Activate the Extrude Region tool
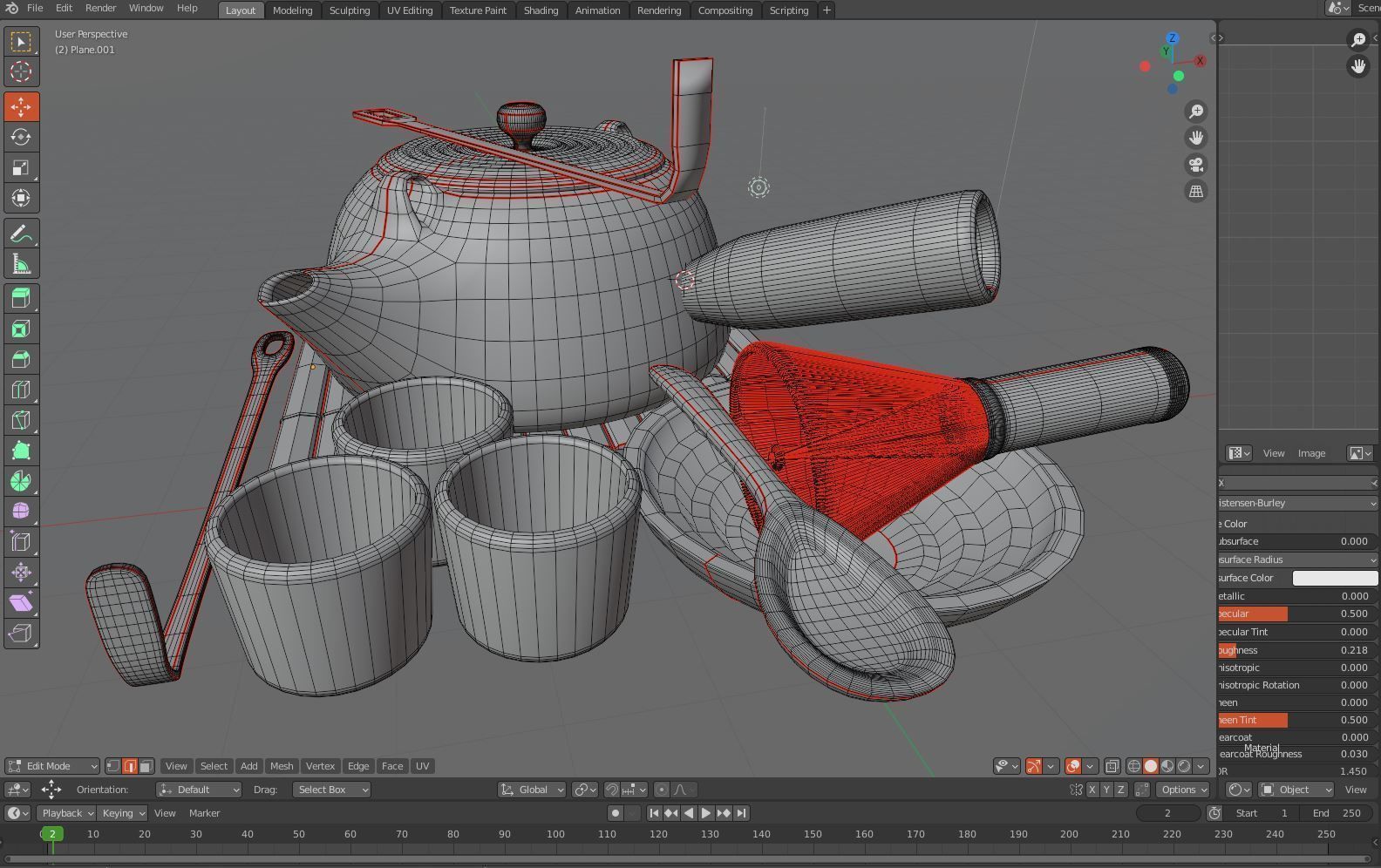 21,298
